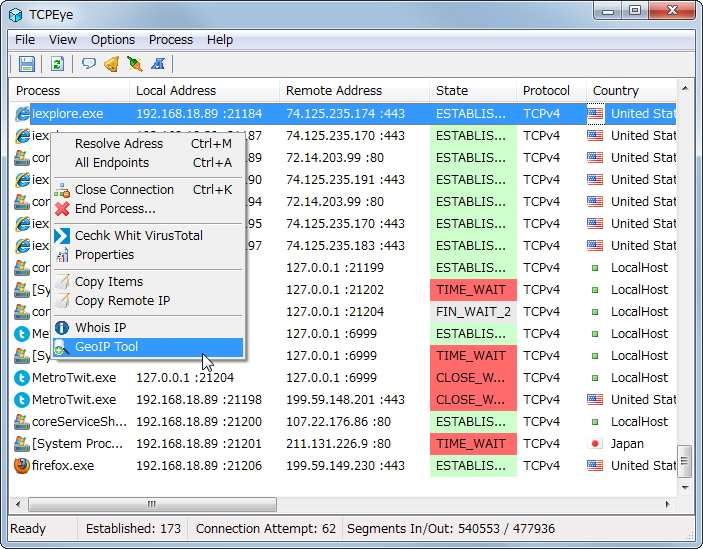This screenshot has width=703, height=549.
Task: Click the Whois IP info icon
Action: click(62, 328)
